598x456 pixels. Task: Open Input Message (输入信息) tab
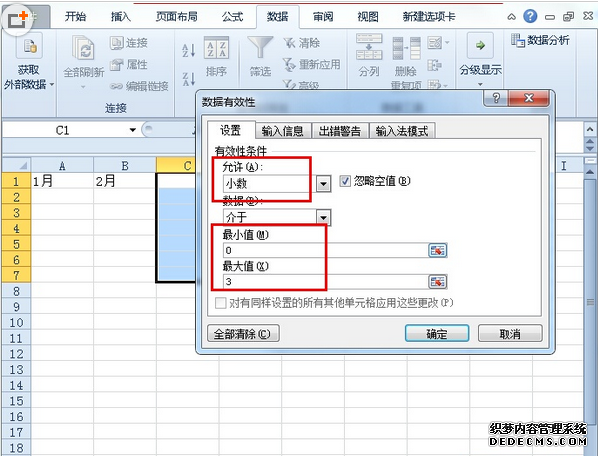click(283, 131)
